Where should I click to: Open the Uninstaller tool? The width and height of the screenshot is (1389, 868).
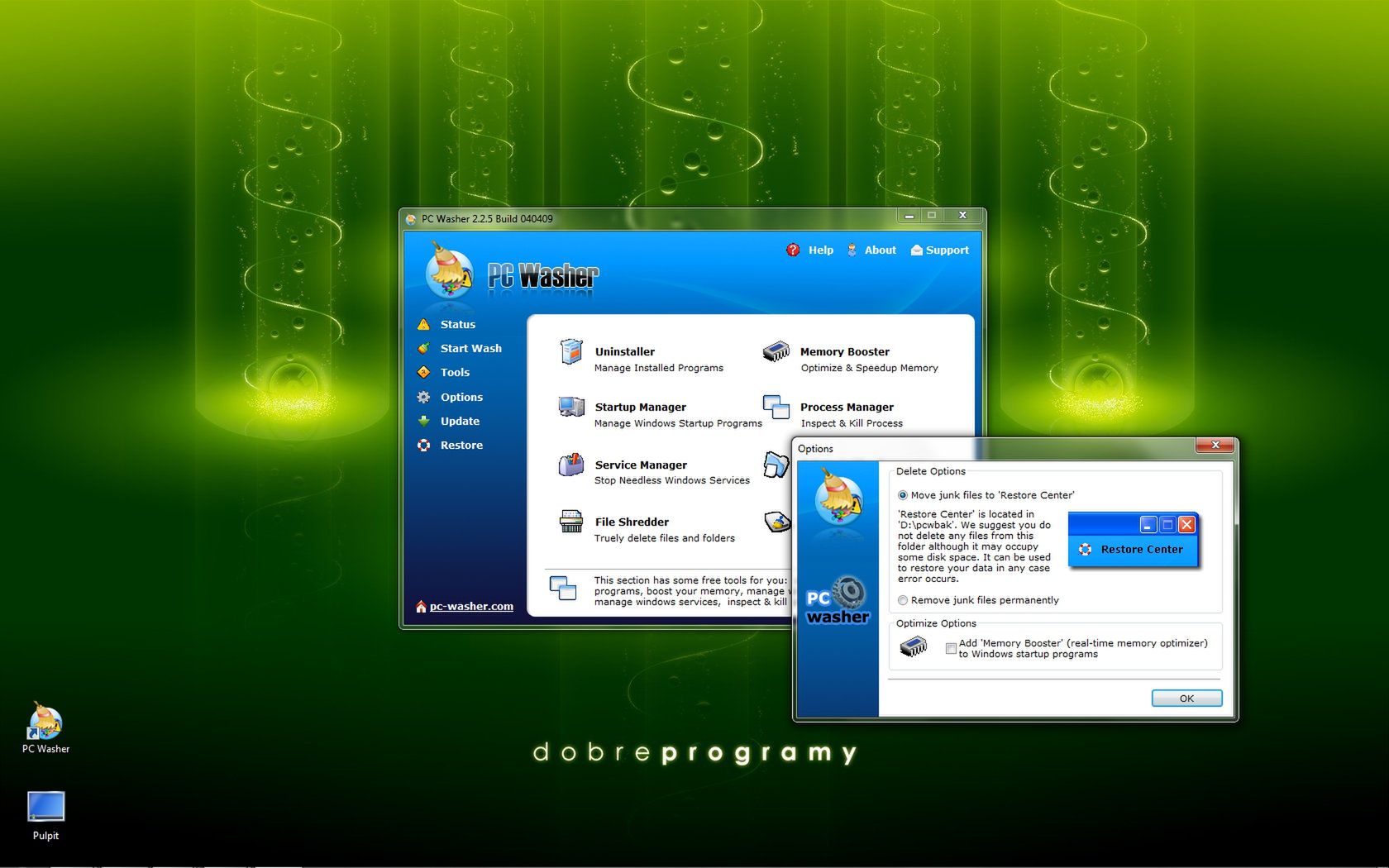coord(624,352)
